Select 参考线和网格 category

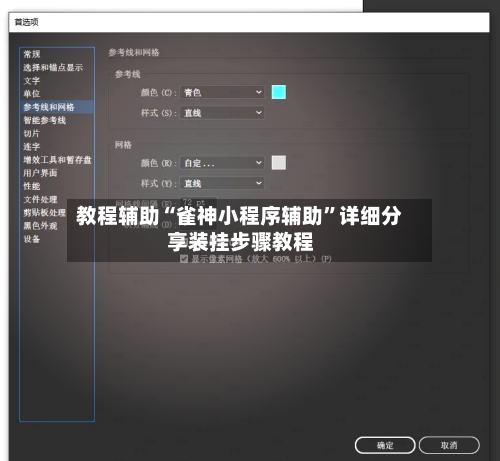click(57, 107)
